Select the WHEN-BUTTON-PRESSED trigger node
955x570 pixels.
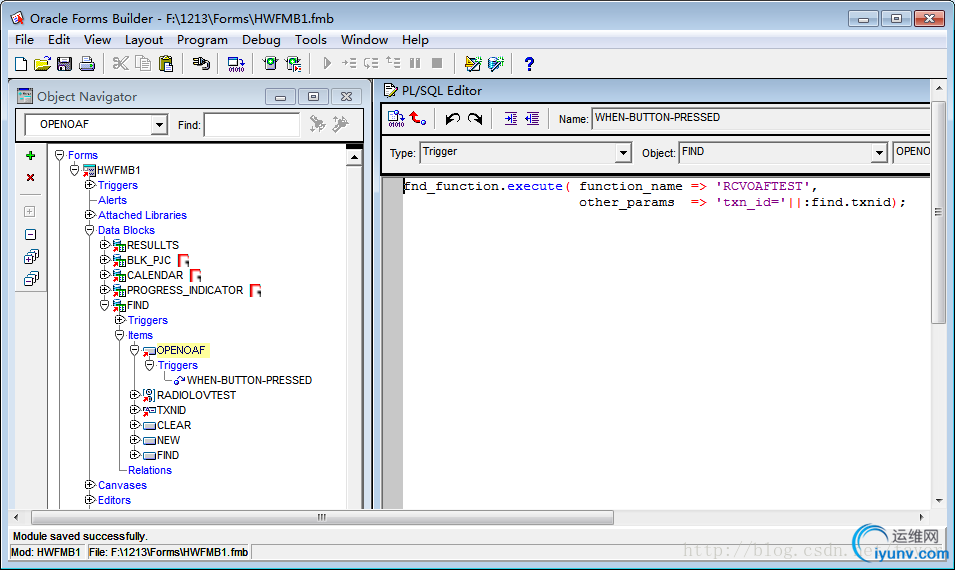click(x=249, y=380)
